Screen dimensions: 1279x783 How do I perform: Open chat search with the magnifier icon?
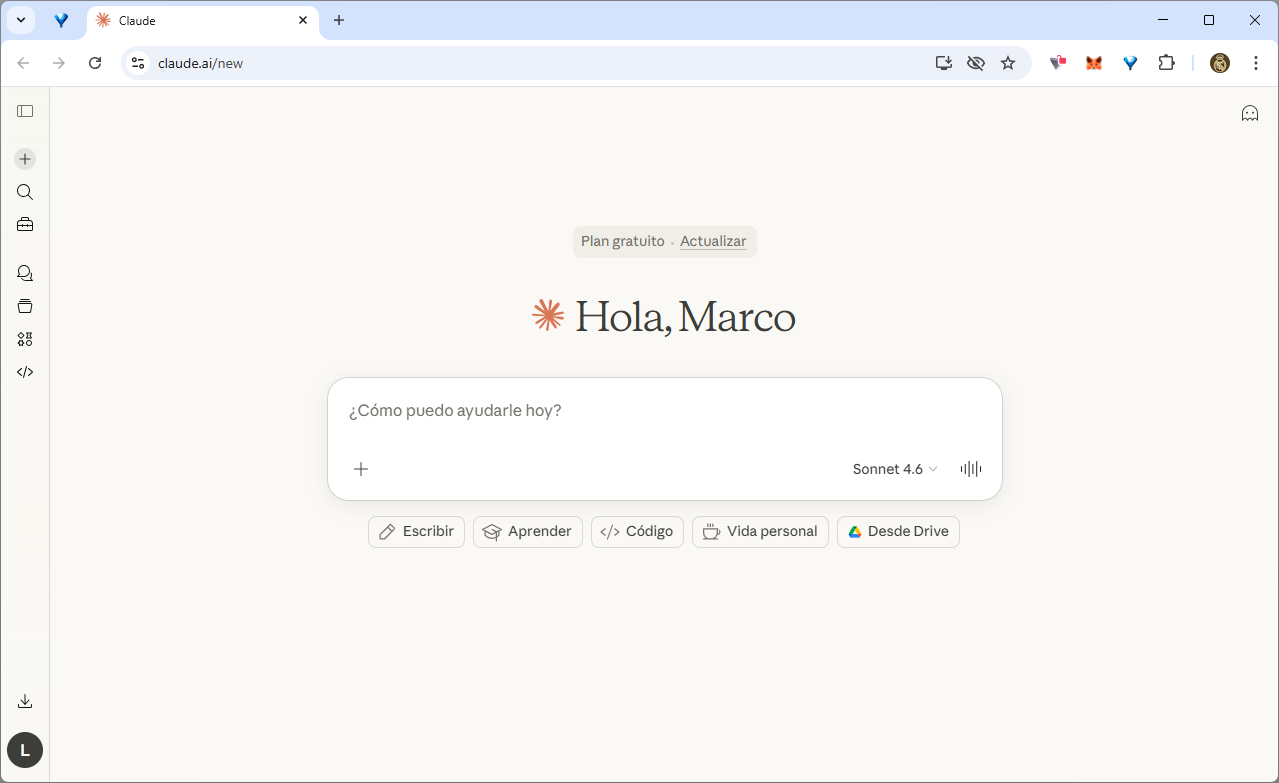[25, 192]
